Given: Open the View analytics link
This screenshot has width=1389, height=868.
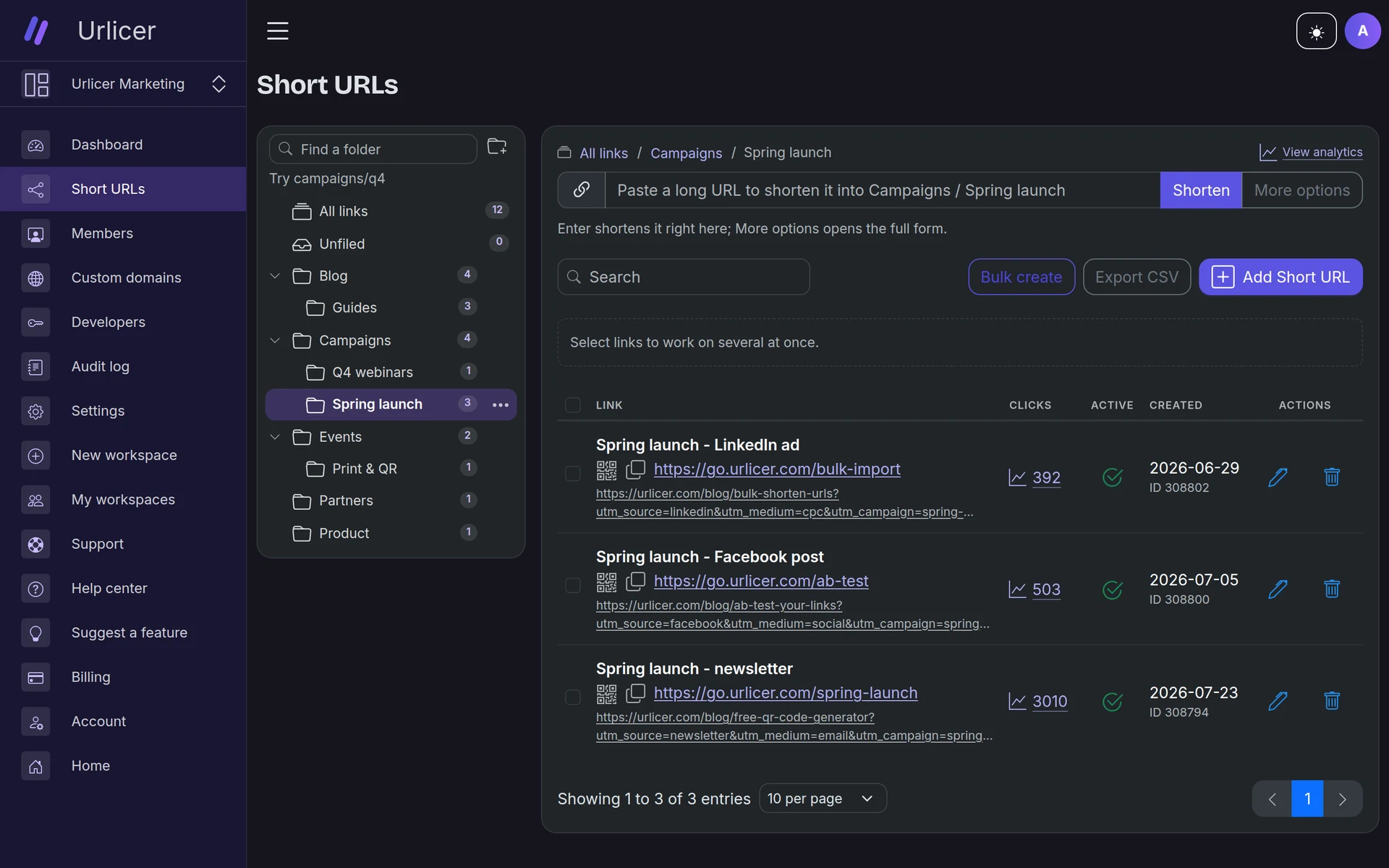Looking at the screenshot, I should click(x=1311, y=152).
